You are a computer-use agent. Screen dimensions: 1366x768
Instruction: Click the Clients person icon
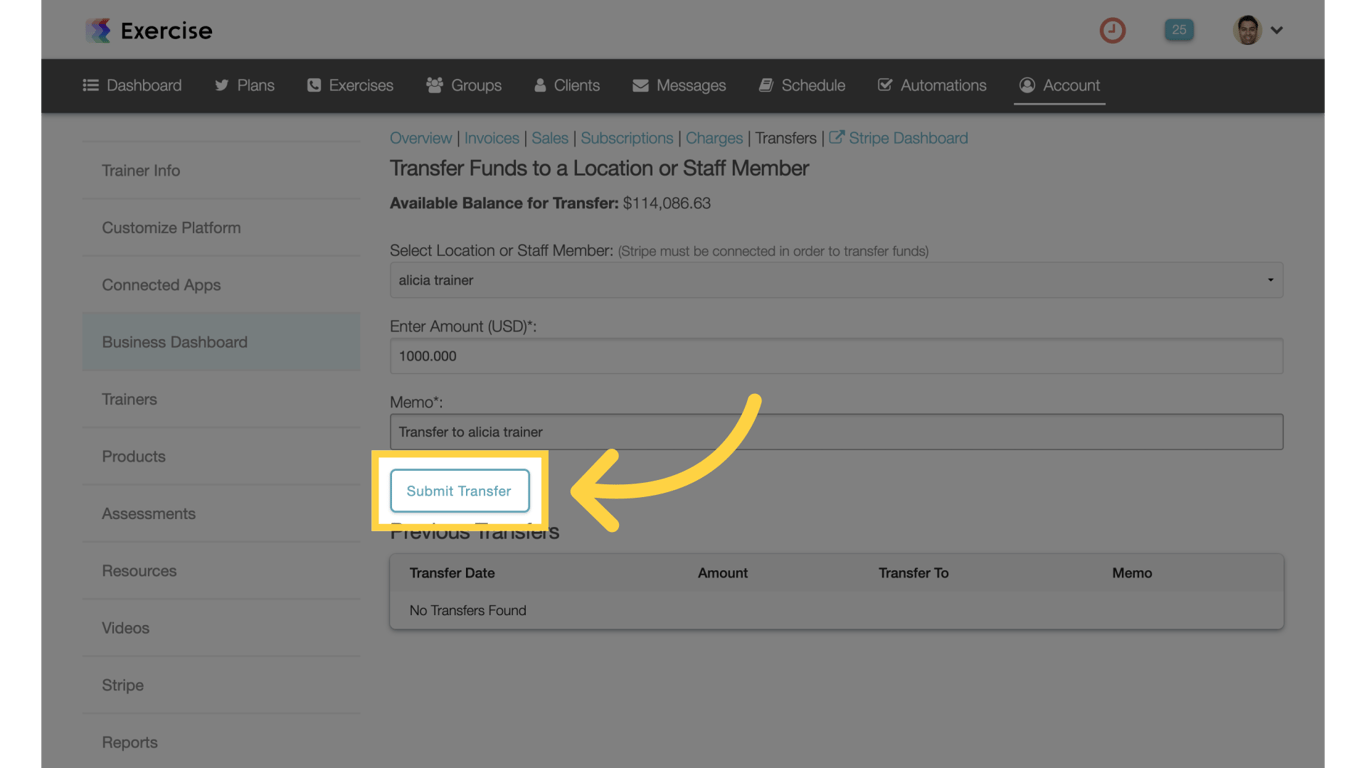pos(539,85)
